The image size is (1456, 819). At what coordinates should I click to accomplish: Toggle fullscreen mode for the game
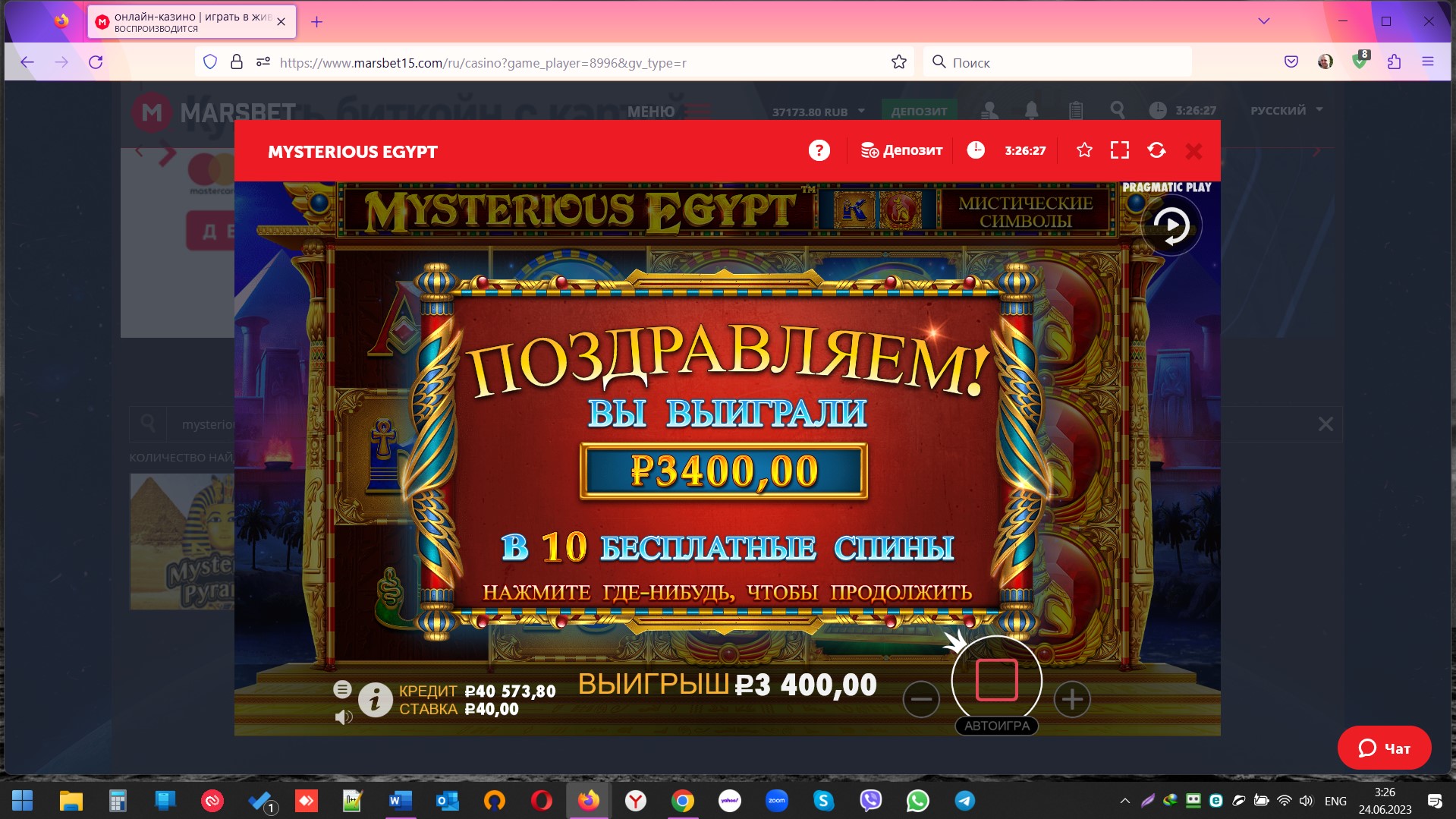pos(1120,150)
